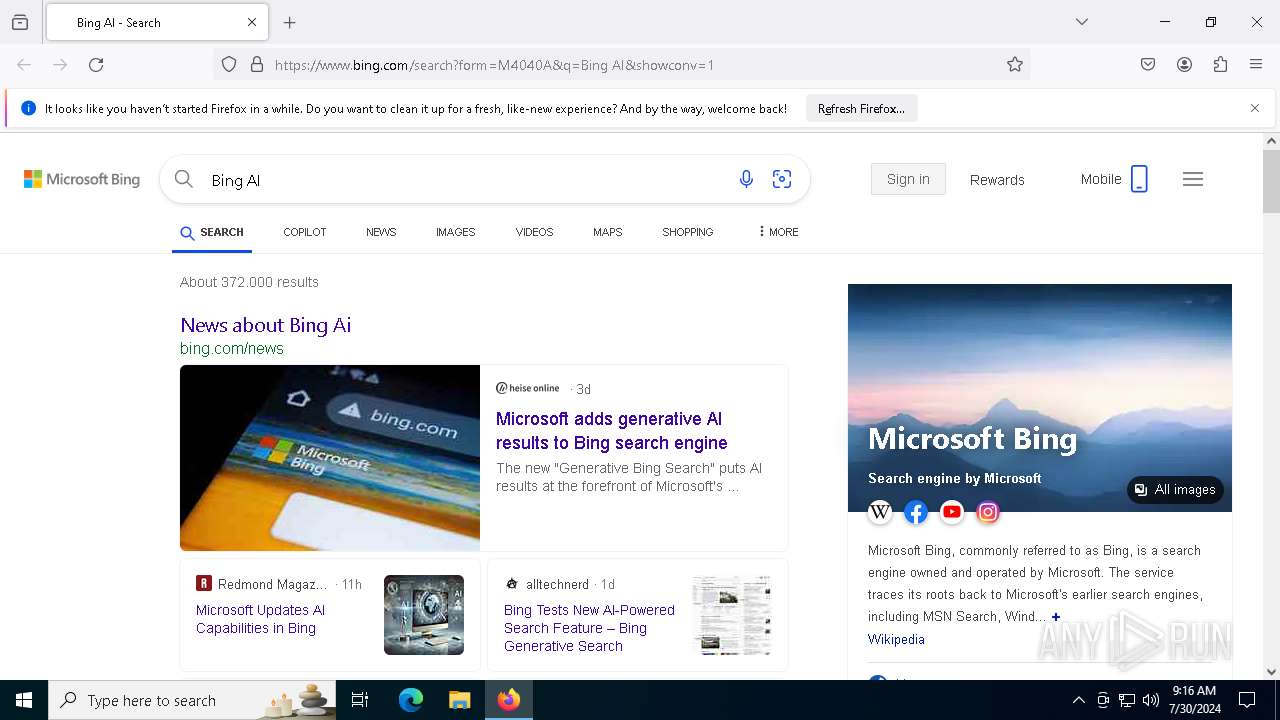This screenshot has width=1280, height=720.
Task: Open the Windows Start menu
Action: click(24, 700)
